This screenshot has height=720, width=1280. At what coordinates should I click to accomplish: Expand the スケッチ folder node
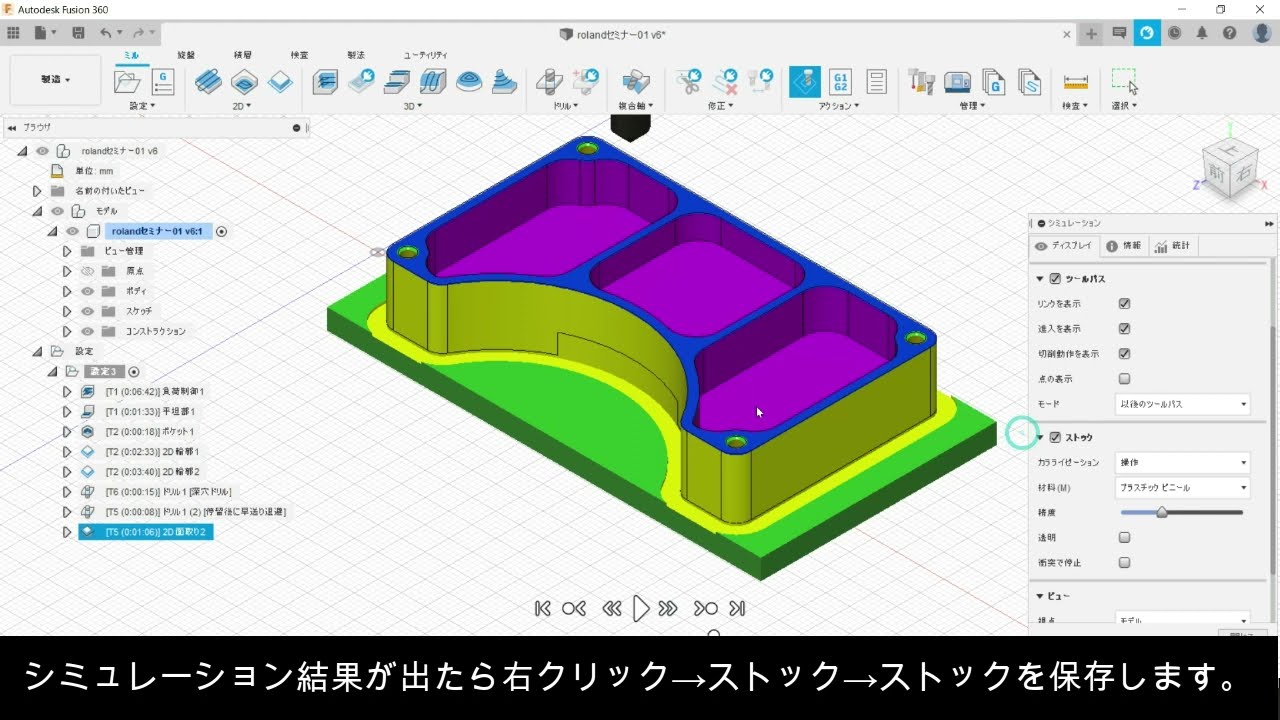tap(67, 311)
